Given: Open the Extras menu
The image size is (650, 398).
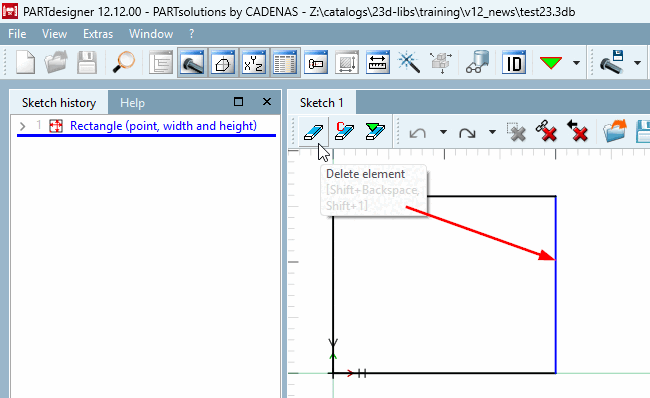Looking at the screenshot, I should point(98,34).
